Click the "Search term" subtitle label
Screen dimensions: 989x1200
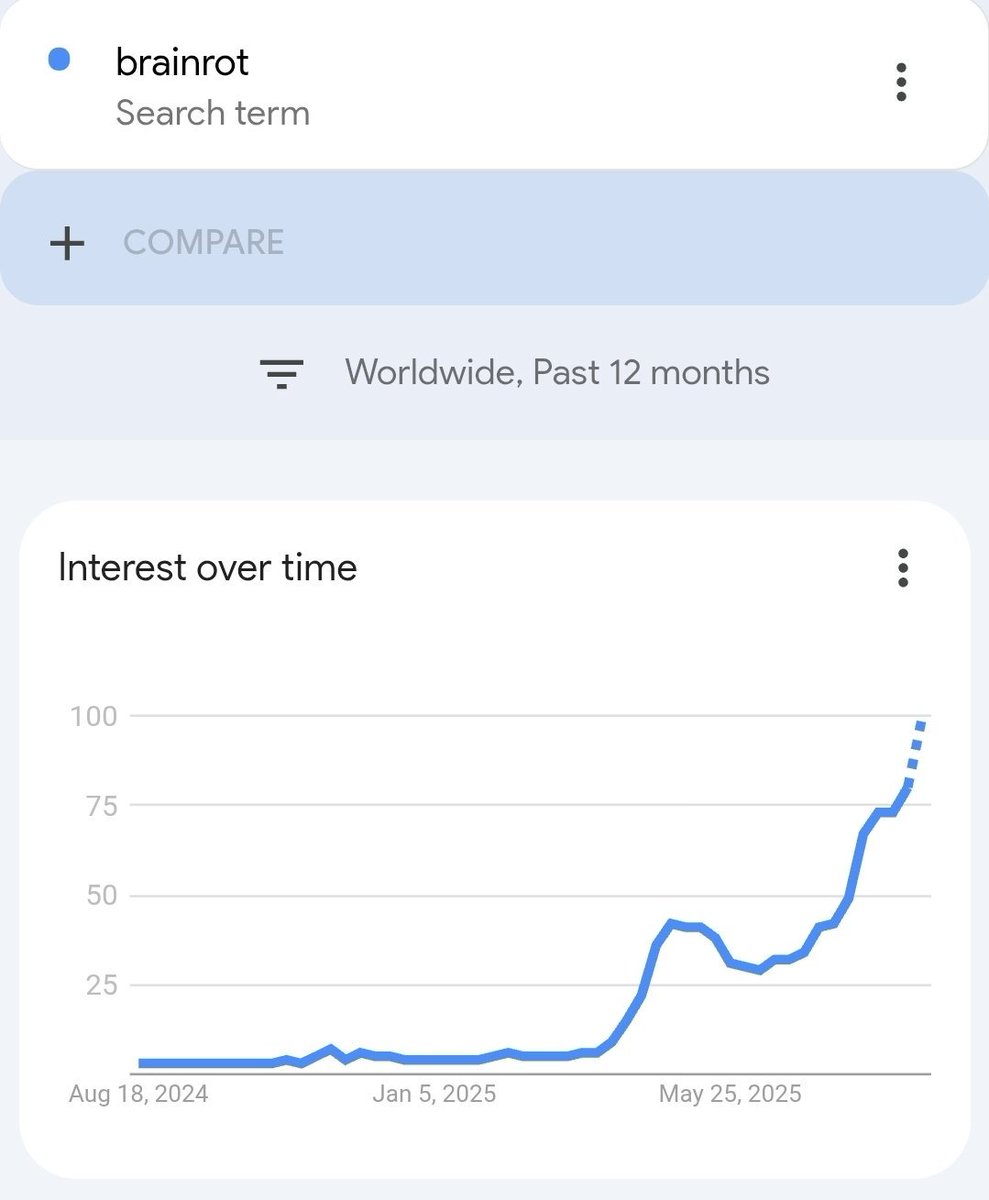click(x=213, y=113)
